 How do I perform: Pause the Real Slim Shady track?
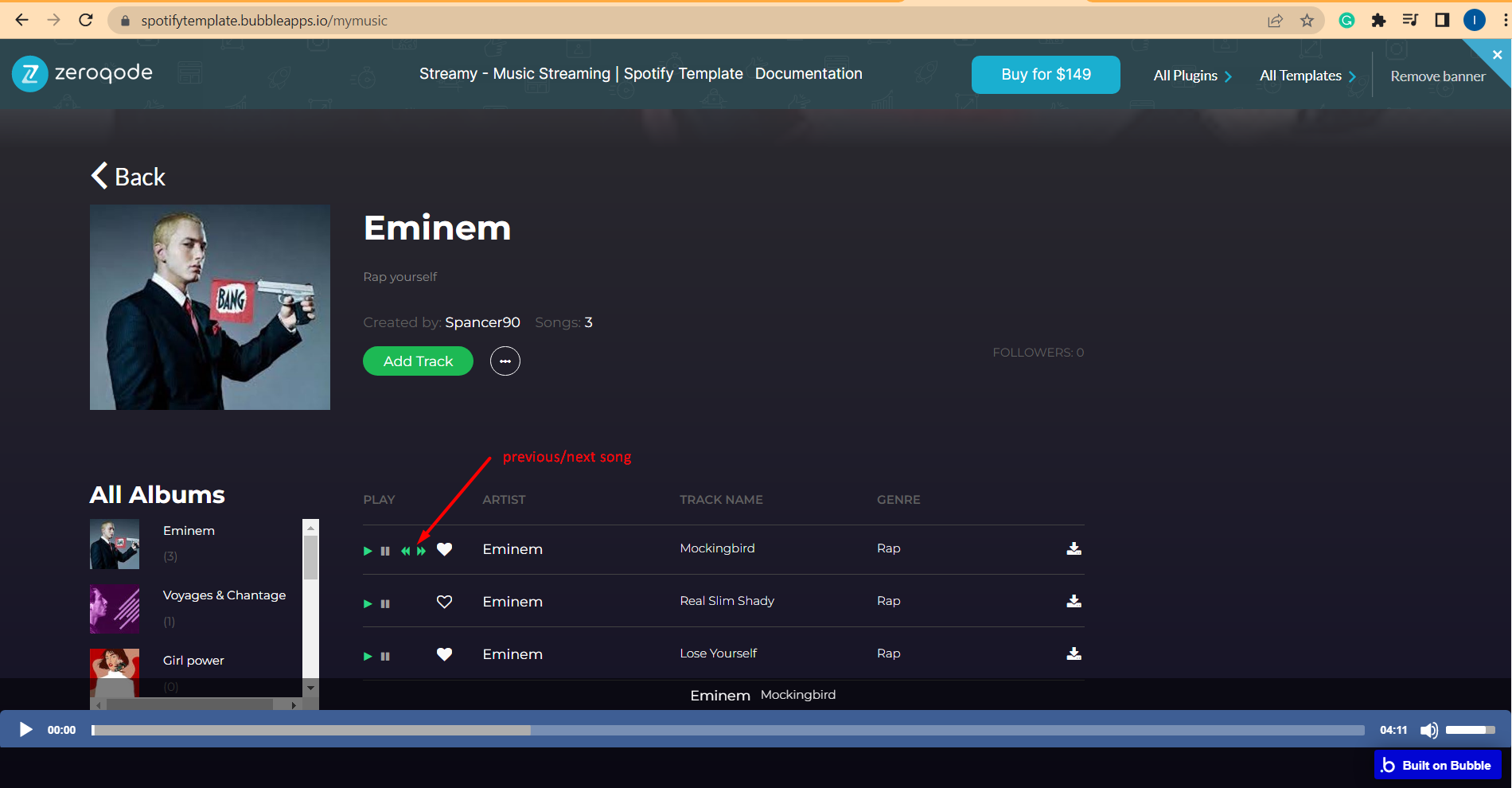click(385, 603)
